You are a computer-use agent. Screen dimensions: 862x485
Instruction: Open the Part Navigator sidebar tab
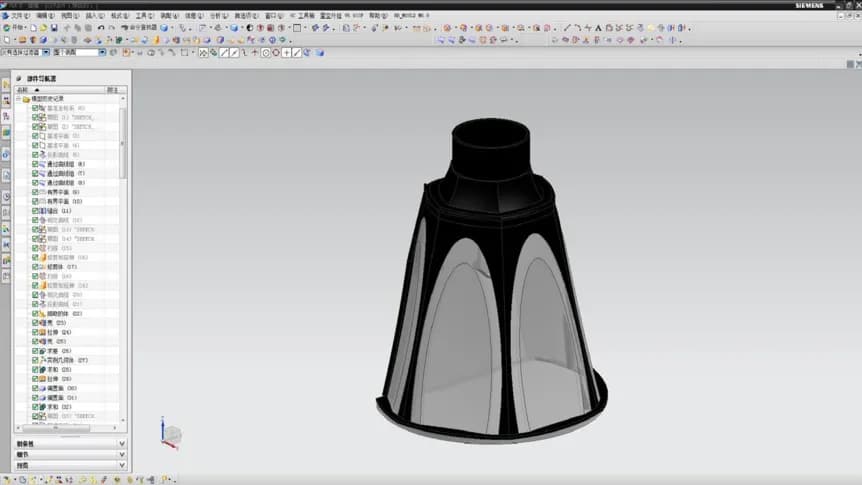[x=6, y=116]
